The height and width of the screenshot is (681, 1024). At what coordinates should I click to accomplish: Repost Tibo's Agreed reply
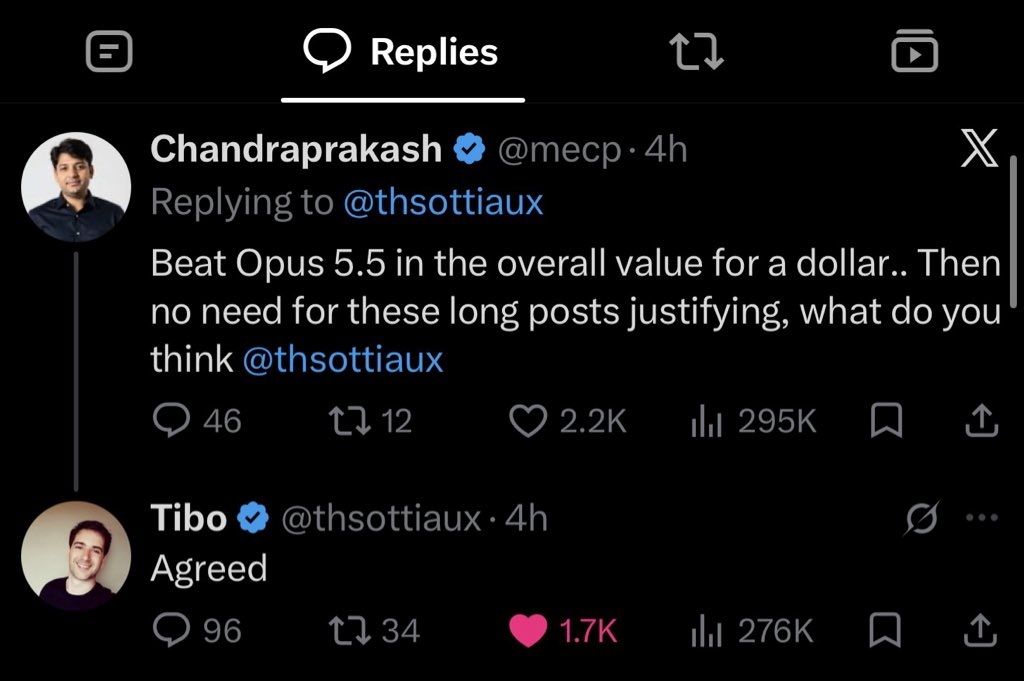tap(374, 631)
